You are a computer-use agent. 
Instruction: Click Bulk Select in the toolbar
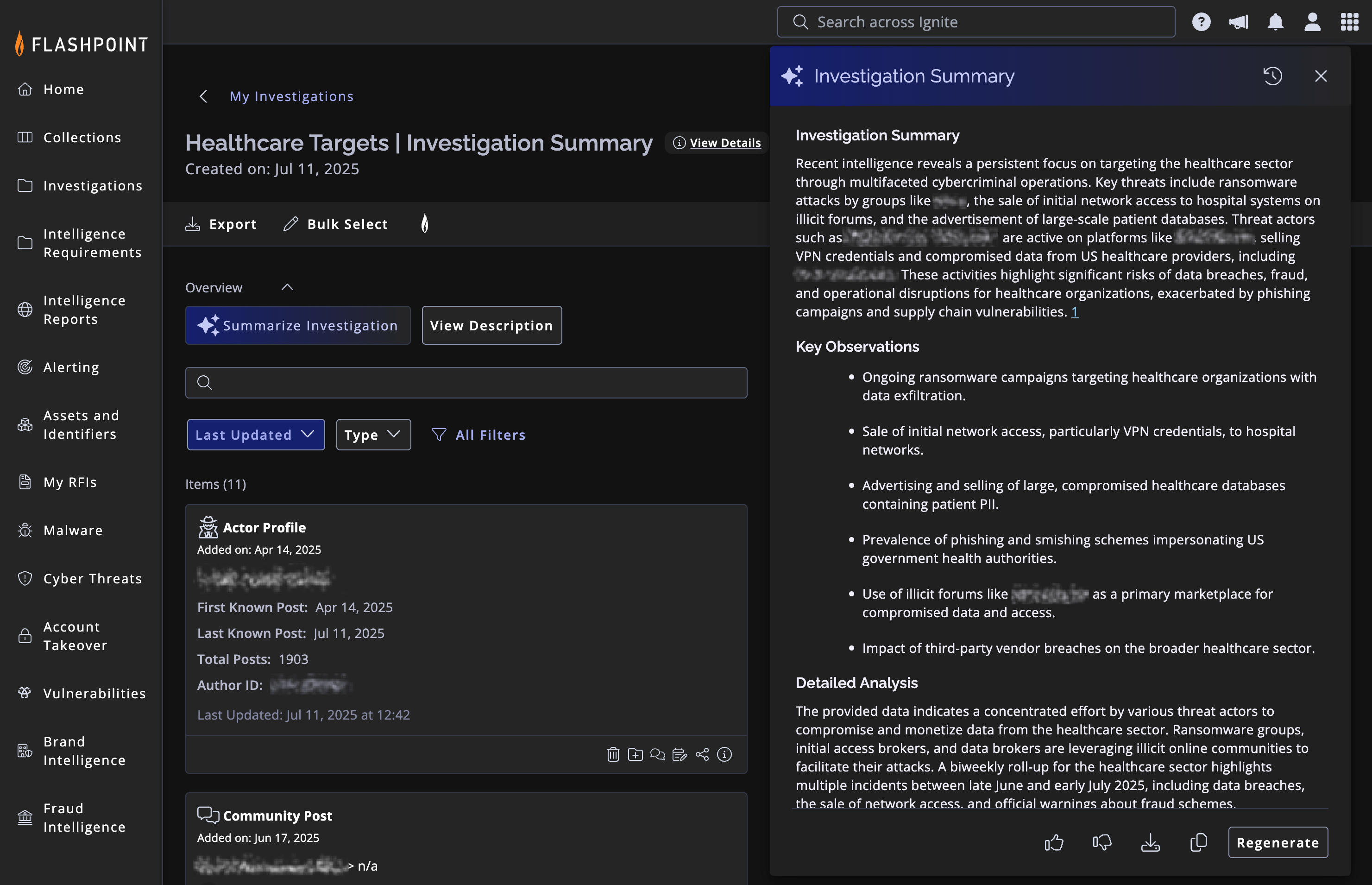point(336,224)
